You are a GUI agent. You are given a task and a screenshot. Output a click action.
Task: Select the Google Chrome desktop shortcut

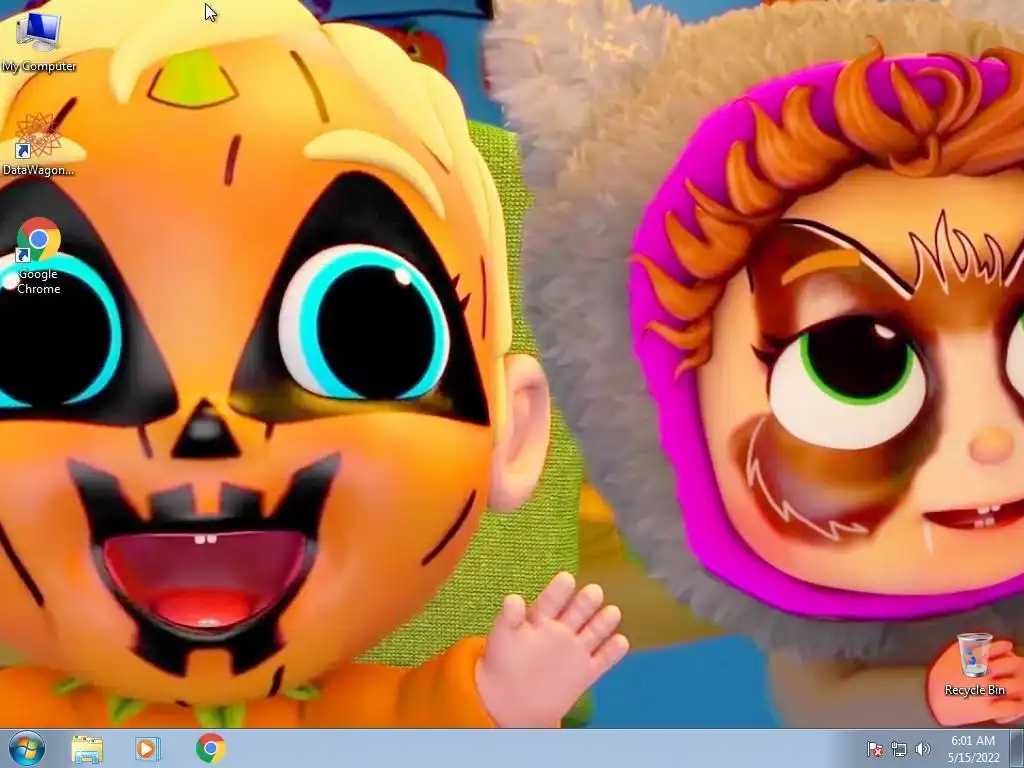click(x=39, y=255)
